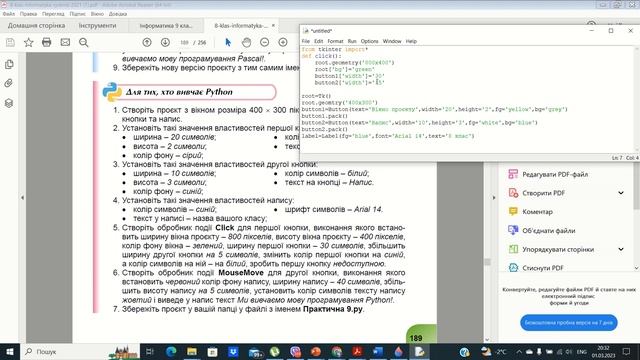Activate the hand pan tool
The width and height of the screenshot is (640, 360).
pos(246,42)
